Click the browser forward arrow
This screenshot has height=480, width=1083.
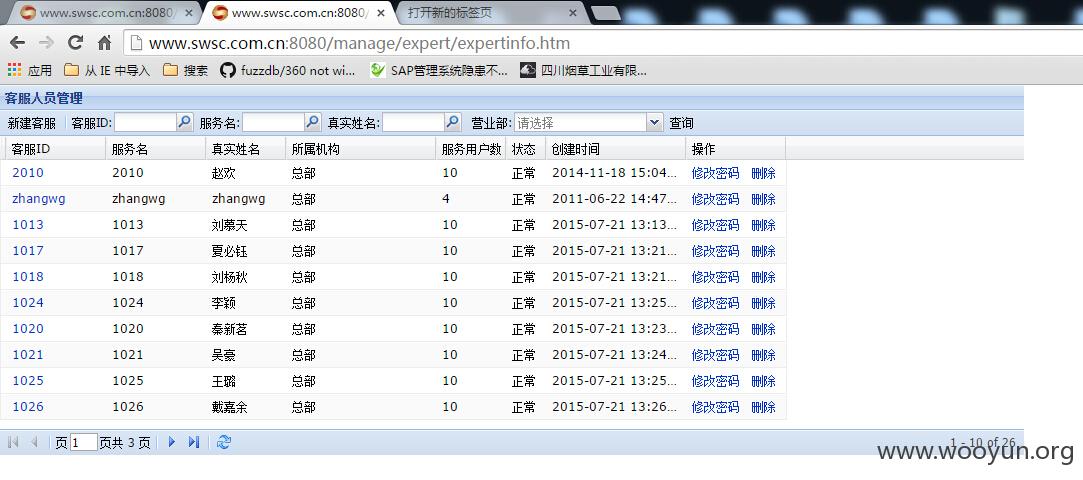pos(46,43)
